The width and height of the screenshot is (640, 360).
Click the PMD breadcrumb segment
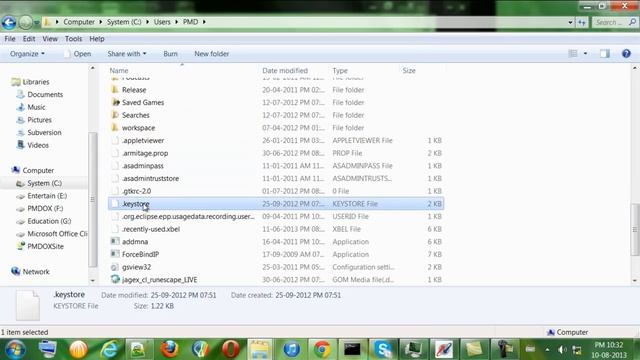click(190, 22)
